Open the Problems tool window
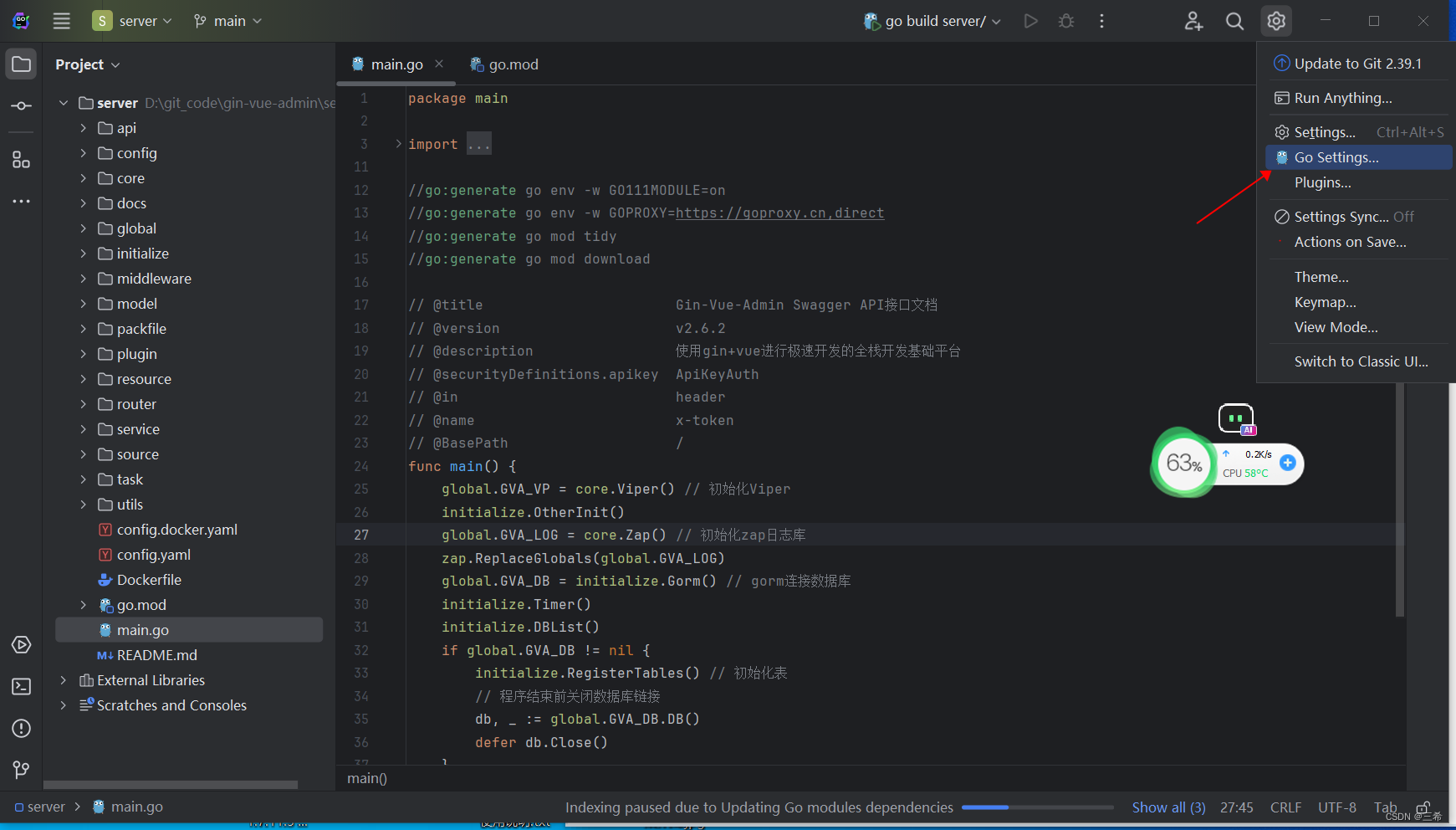Viewport: 1456px width, 830px height. coord(21,728)
